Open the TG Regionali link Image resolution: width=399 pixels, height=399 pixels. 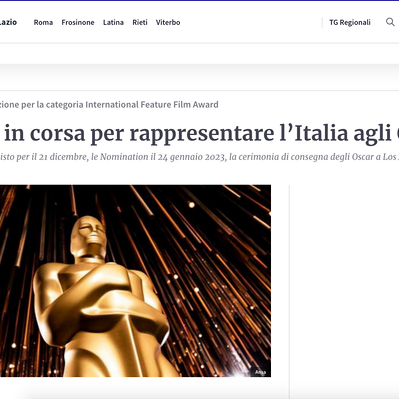(350, 22)
